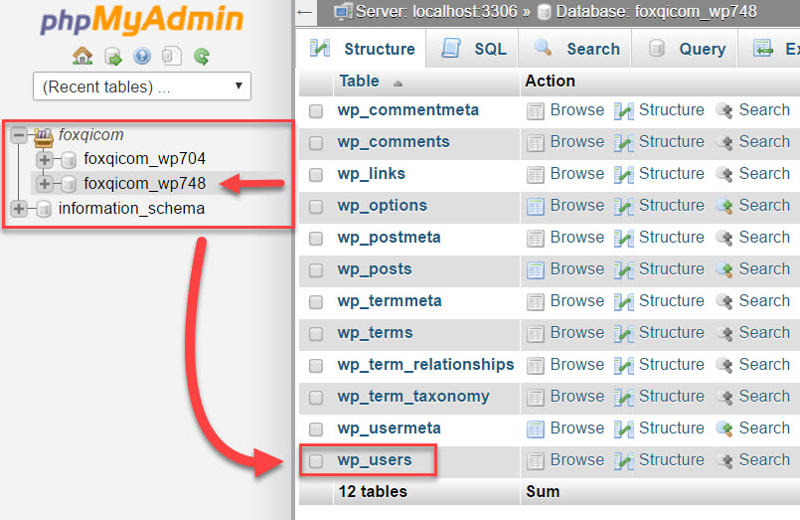Click the database cylinder icon in the breadcrumb

click(x=544, y=12)
